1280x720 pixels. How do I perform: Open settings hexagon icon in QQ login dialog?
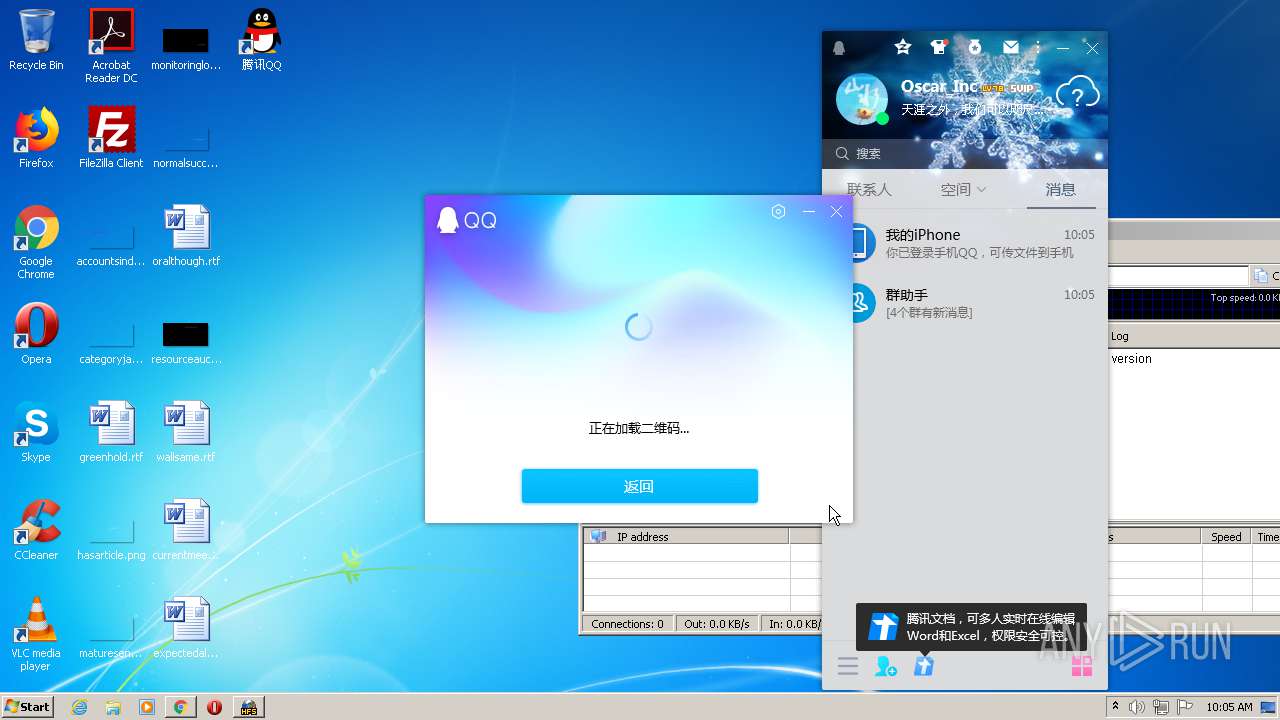tap(779, 211)
